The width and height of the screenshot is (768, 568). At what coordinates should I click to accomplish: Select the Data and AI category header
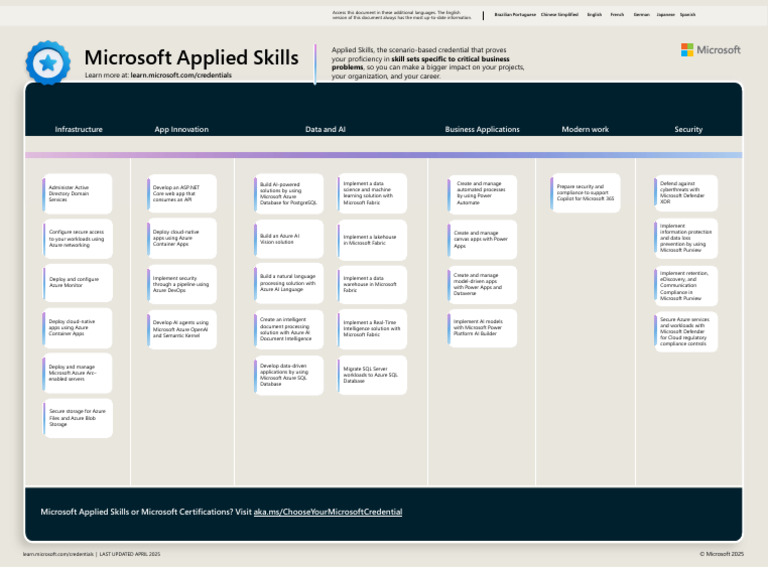(x=325, y=129)
